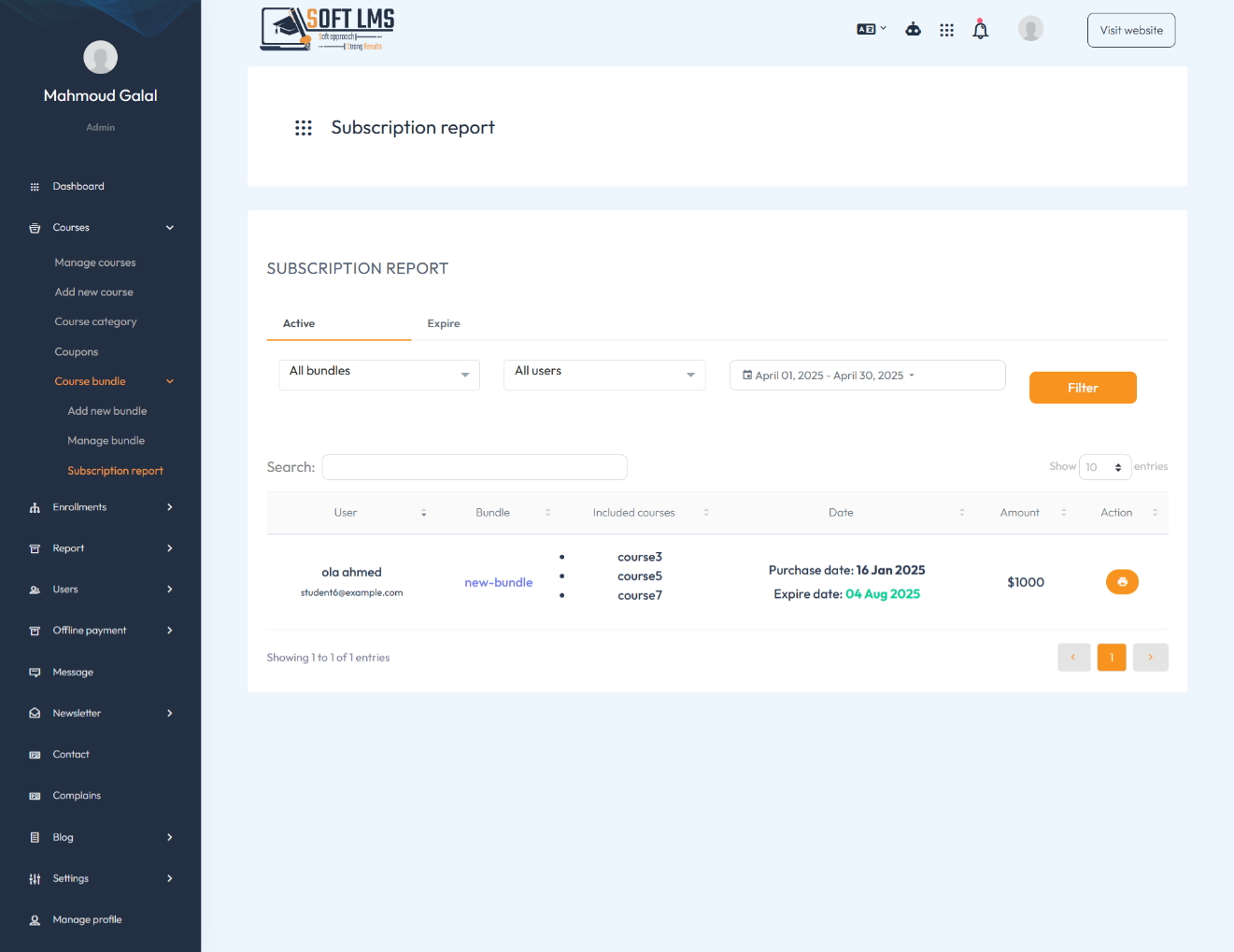Click the Complains icon in sidebar
The image size is (1234, 952).
[35, 796]
